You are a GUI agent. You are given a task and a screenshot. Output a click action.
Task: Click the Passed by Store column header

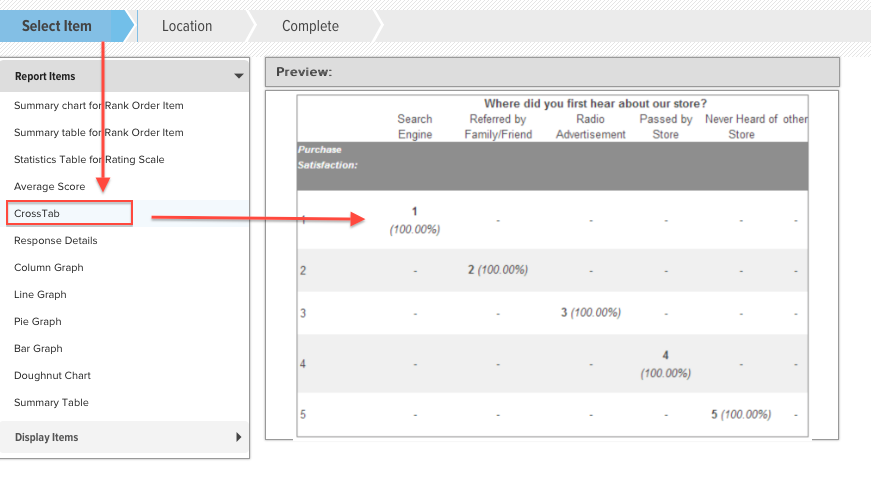[665, 127]
